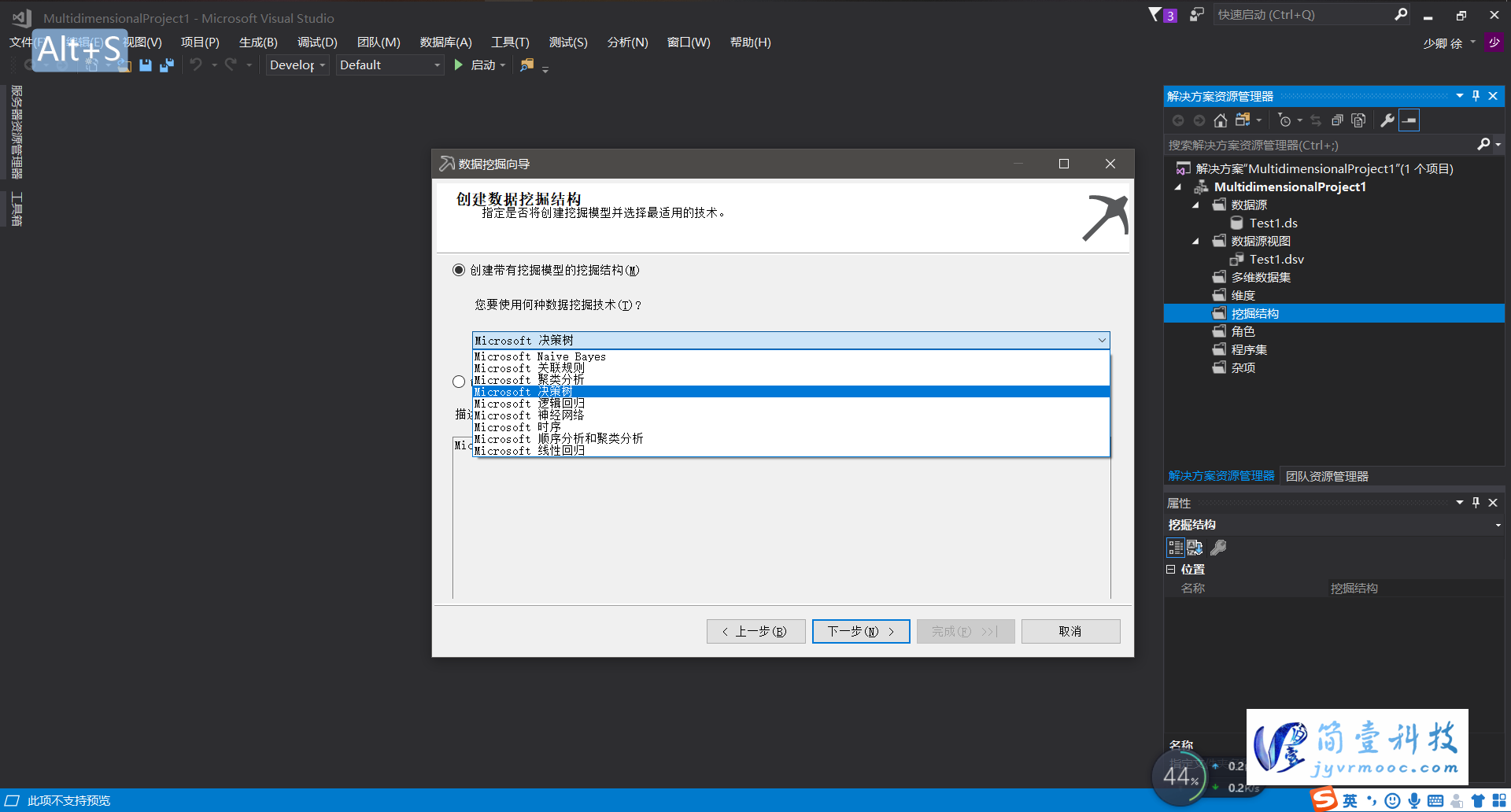Click the Categorized icon in Properties panel
The height and width of the screenshot is (812, 1511).
pyautogui.click(x=1175, y=548)
